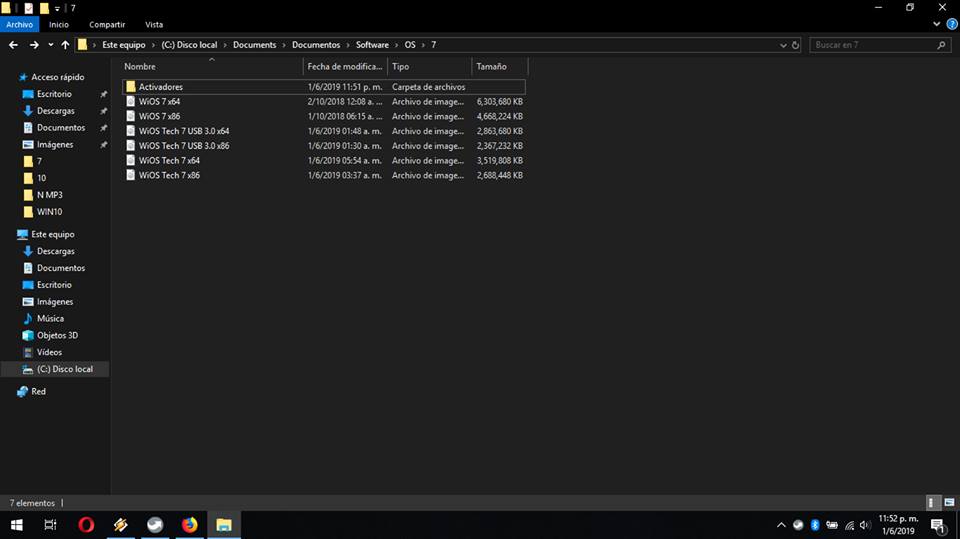Navigate to 'OS' breadcrumb segment
Image resolution: width=960 pixels, height=539 pixels.
tap(410, 45)
